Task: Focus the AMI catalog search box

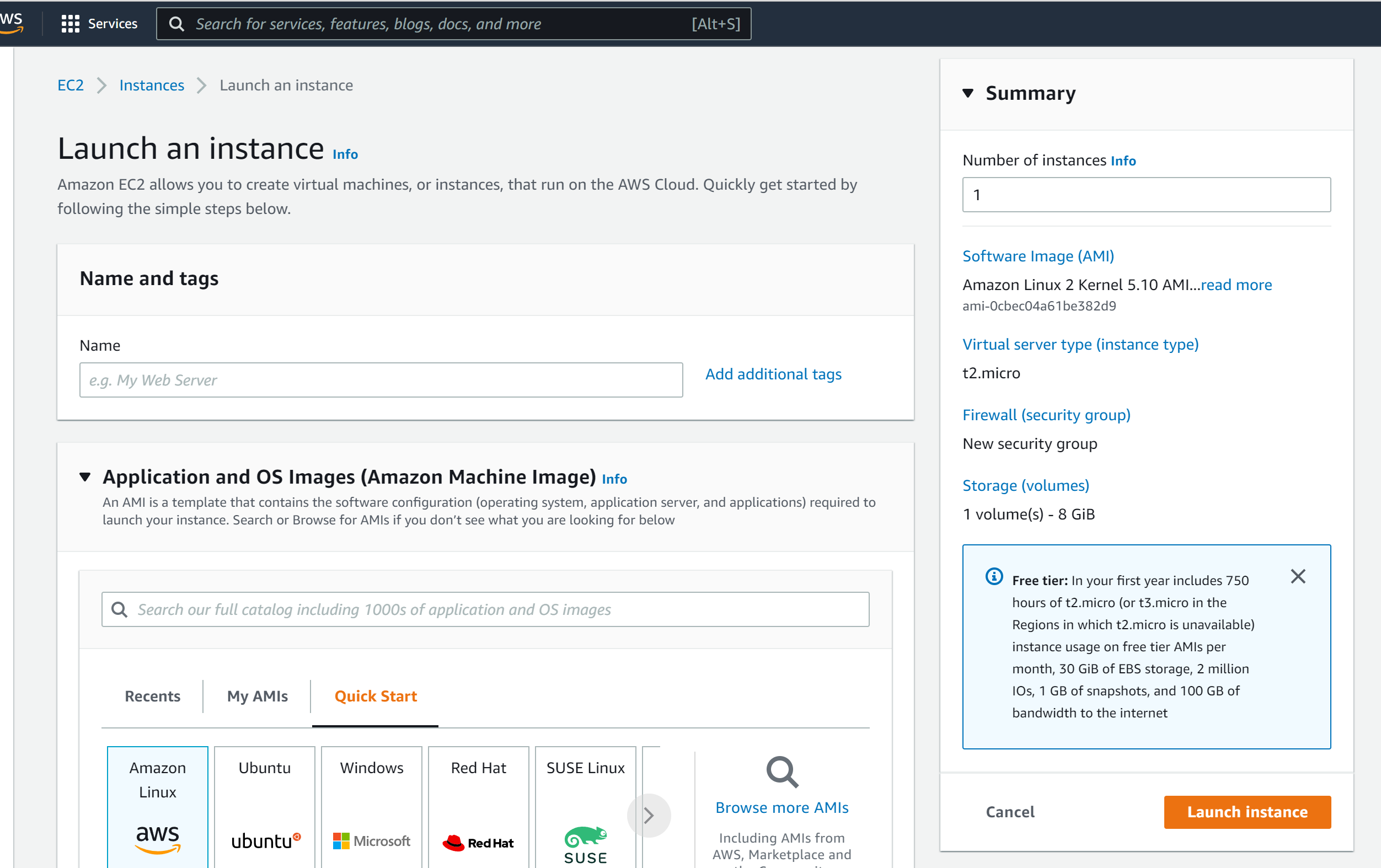Action: point(485,609)
